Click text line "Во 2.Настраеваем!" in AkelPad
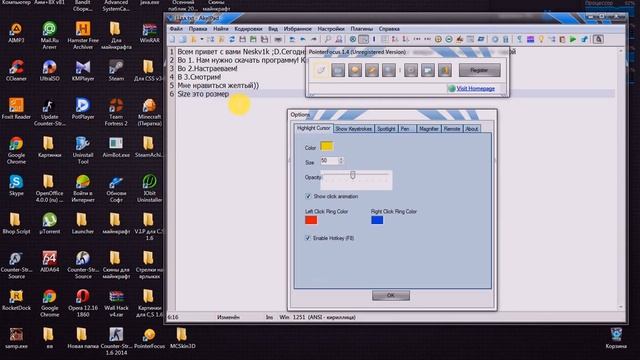This screenshot has height=360, width=640. tap(207, 69)
